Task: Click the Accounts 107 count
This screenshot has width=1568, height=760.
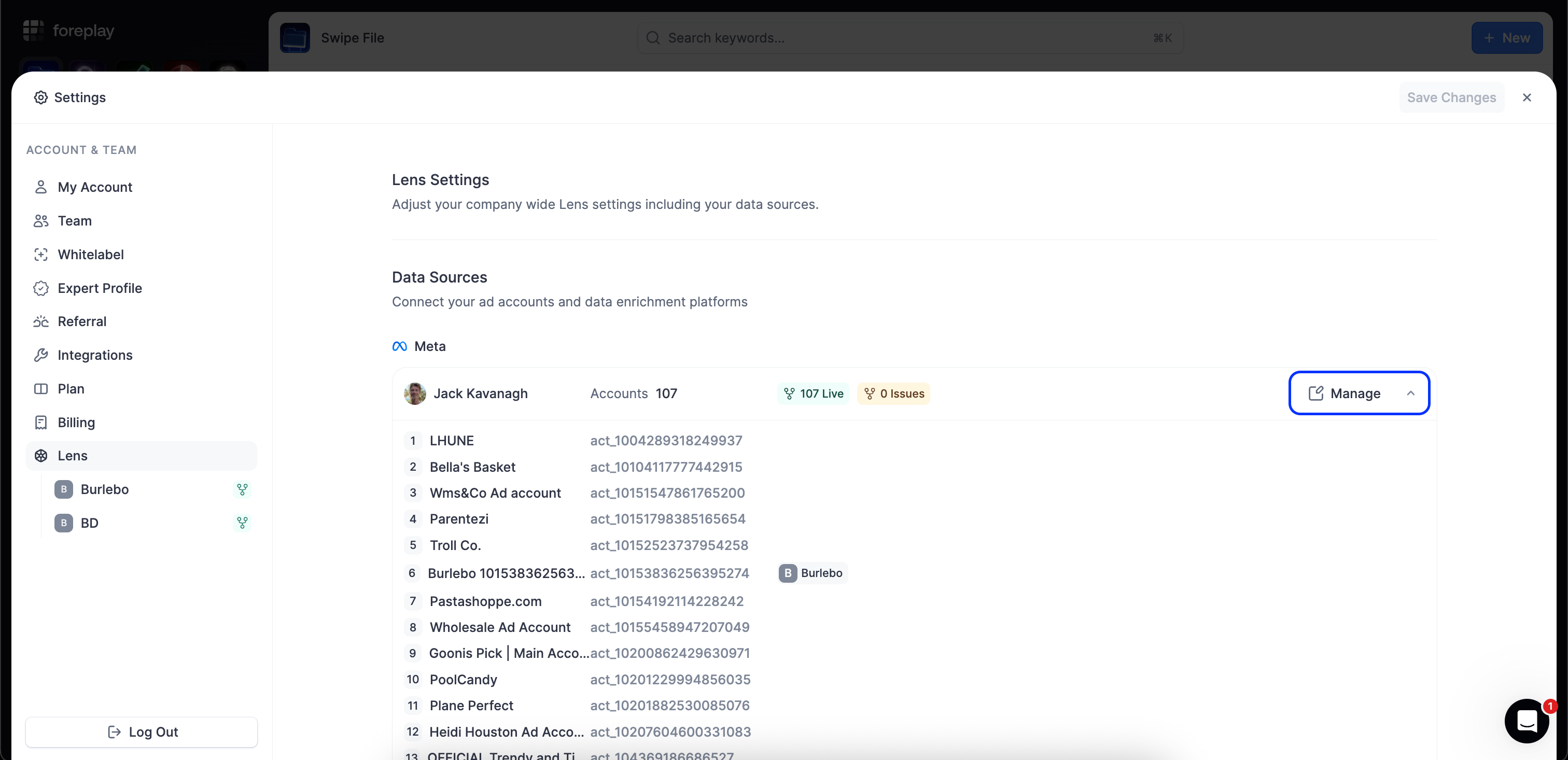Action: 634,393
